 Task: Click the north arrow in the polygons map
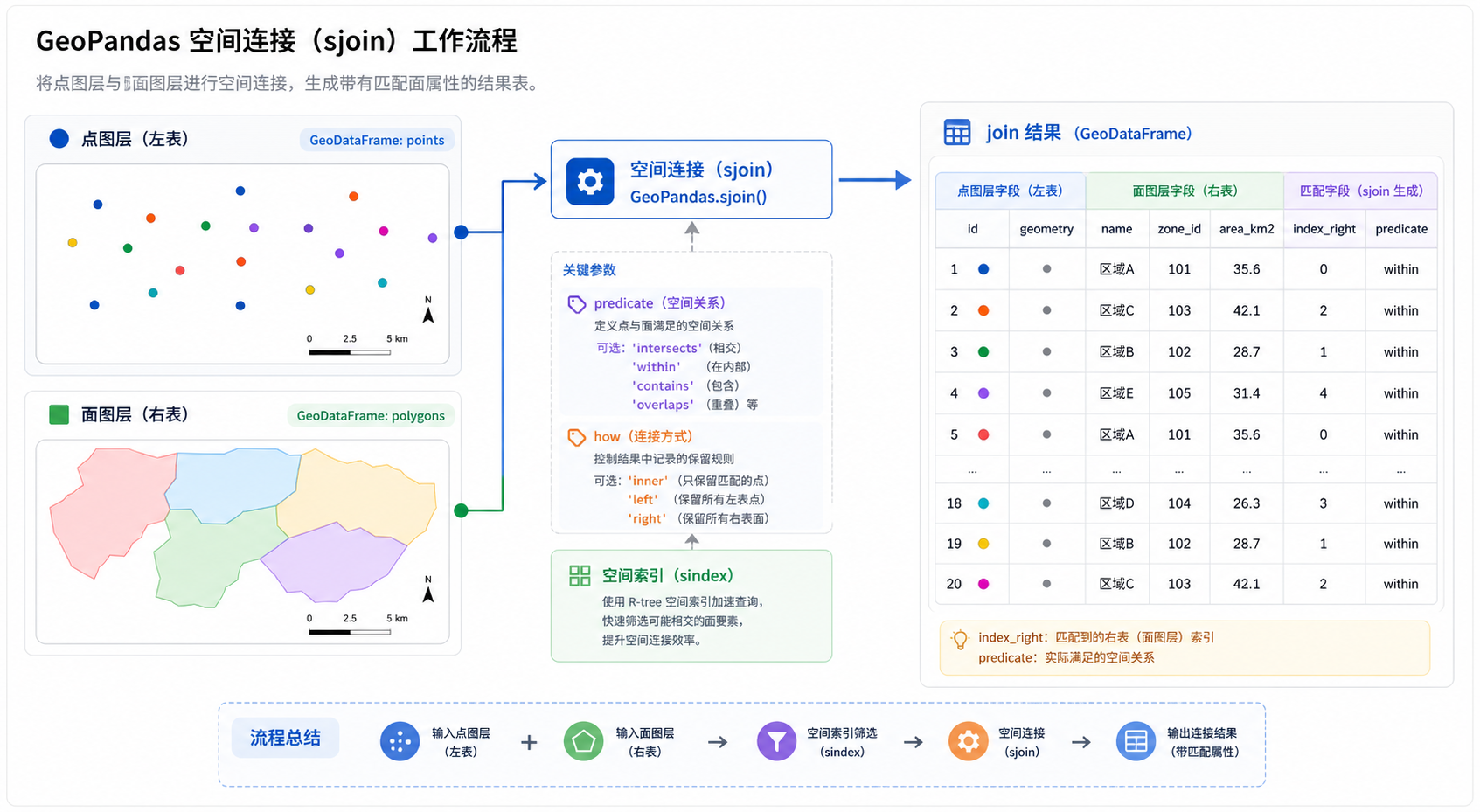(428, 590)
